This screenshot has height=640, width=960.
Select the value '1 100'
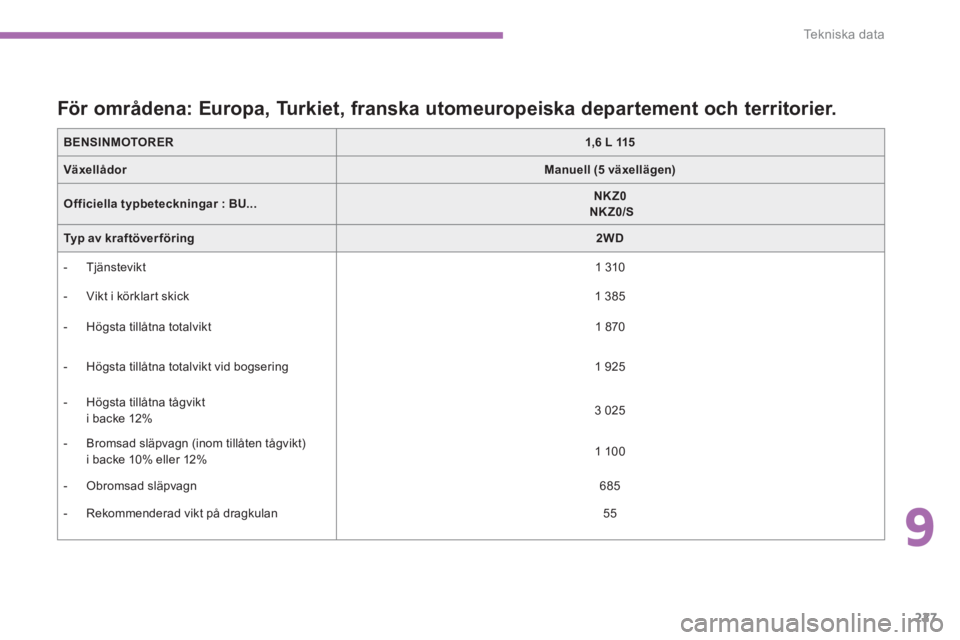[610, 451]
